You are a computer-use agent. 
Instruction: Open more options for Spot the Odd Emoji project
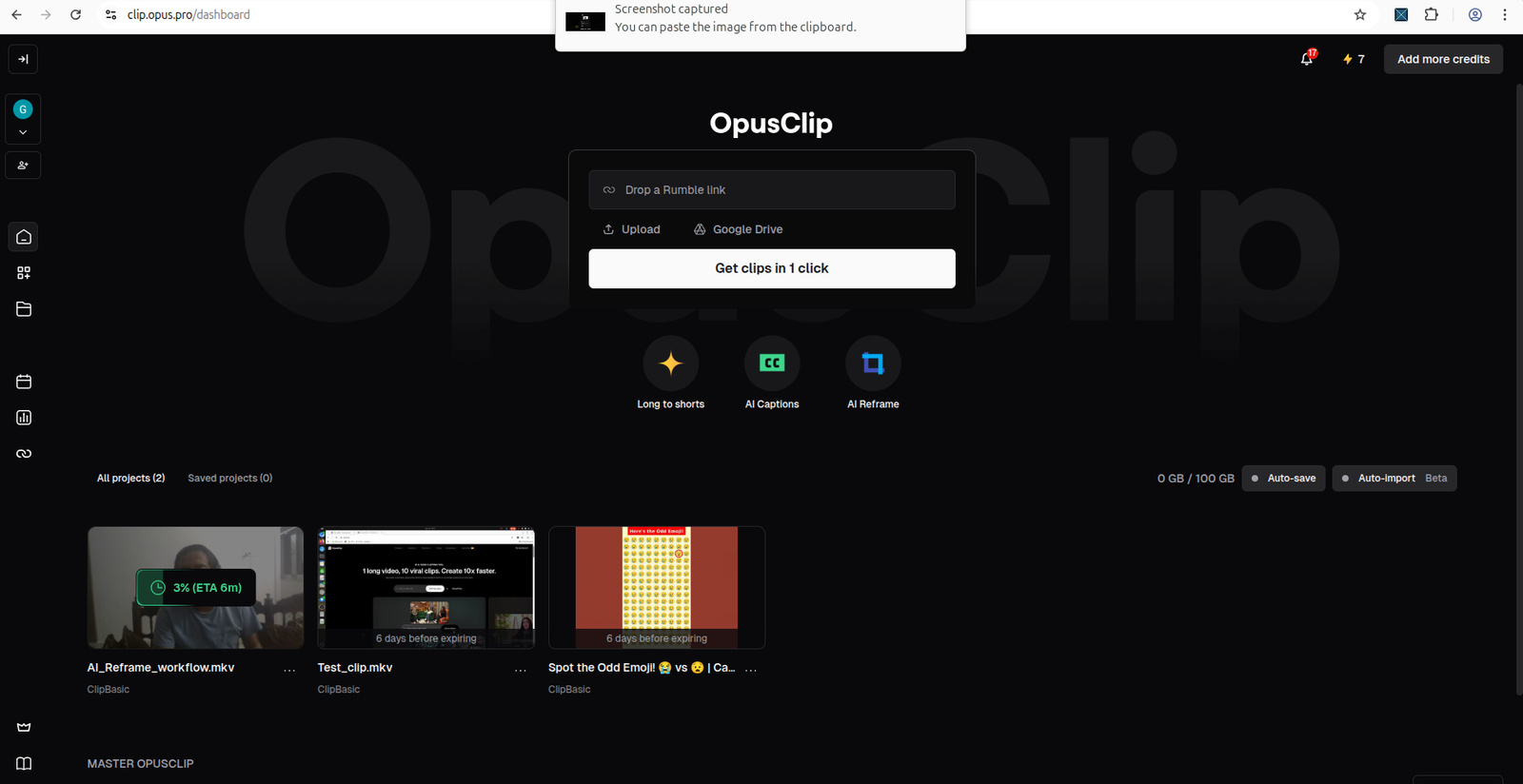click(751, 669)
